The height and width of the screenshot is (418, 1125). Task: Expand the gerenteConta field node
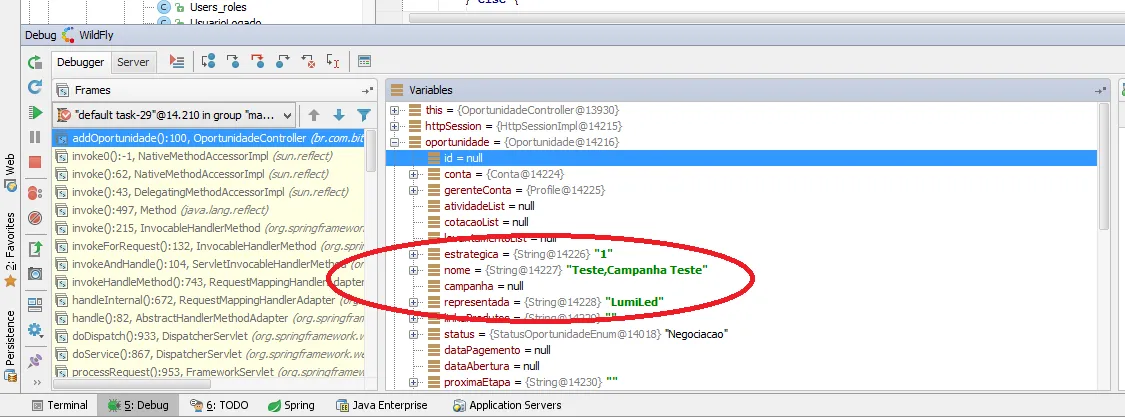pos(413,190)
